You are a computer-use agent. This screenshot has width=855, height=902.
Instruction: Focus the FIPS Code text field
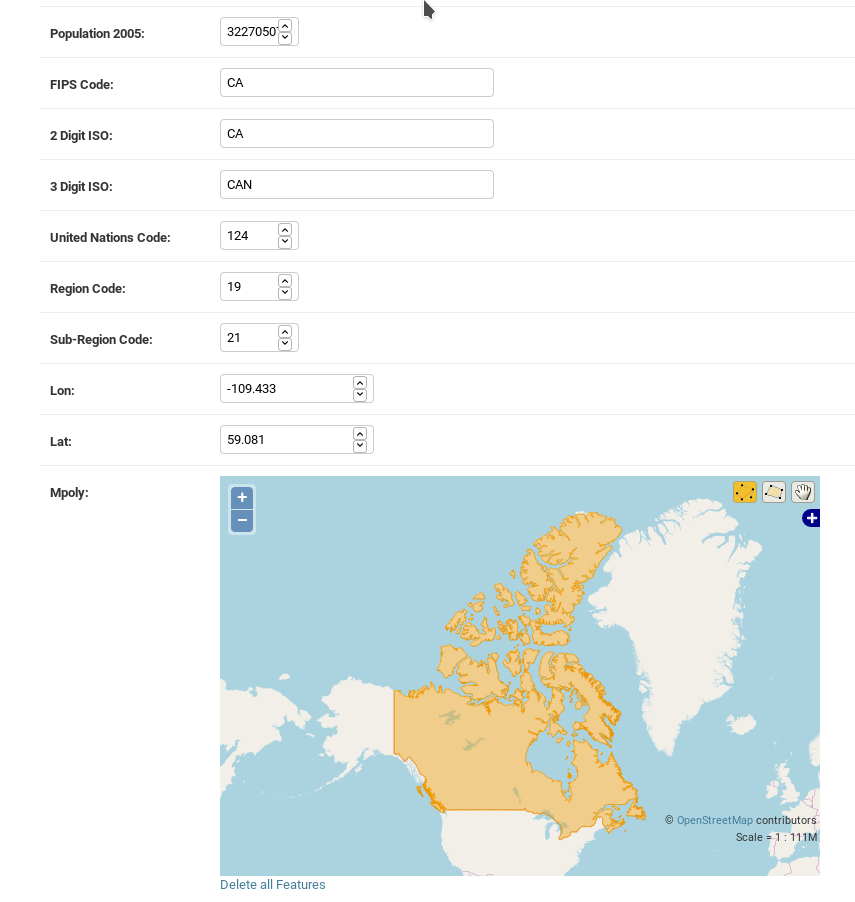click(356, 83)
